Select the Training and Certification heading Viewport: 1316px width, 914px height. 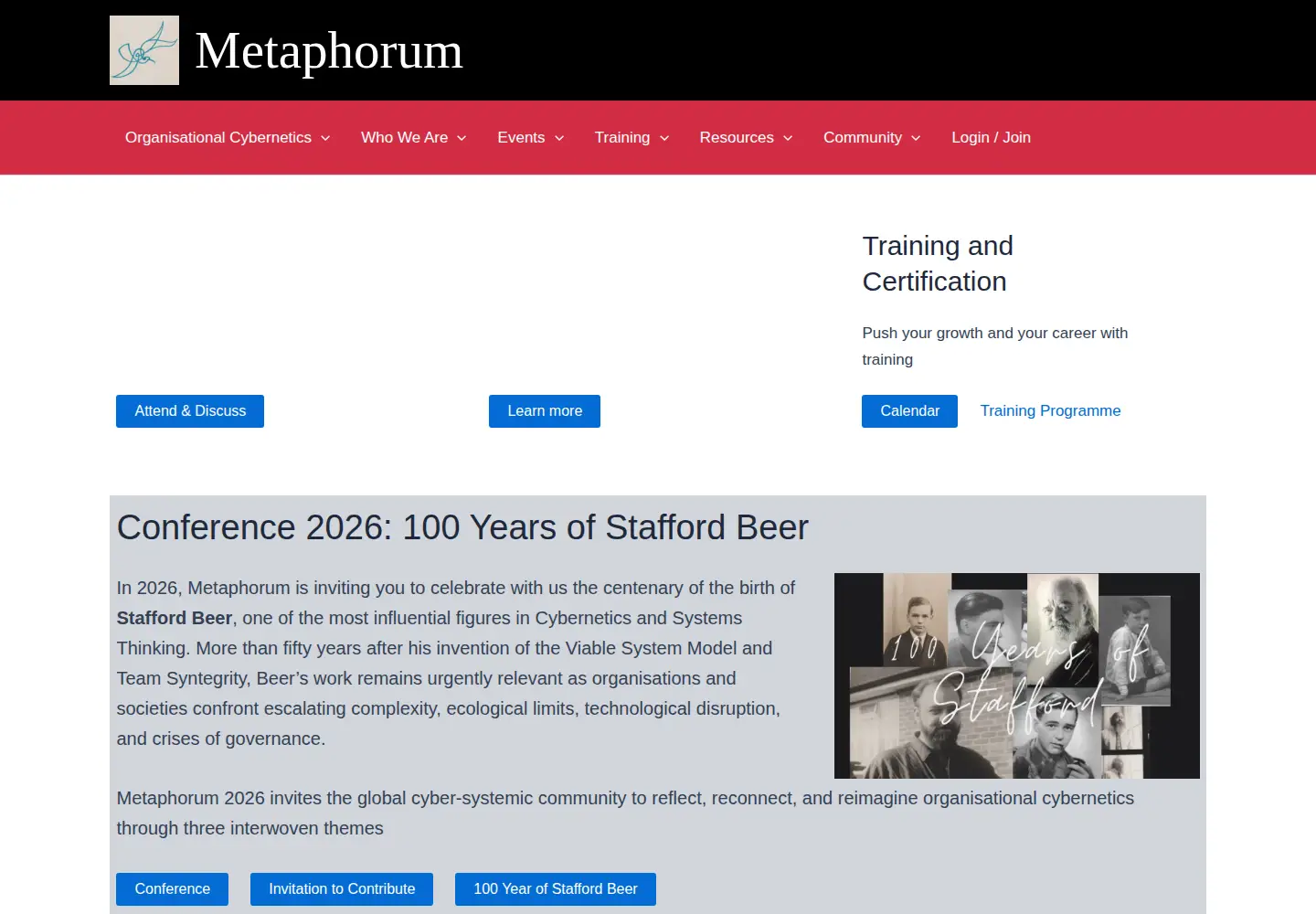tap(938, 263)
